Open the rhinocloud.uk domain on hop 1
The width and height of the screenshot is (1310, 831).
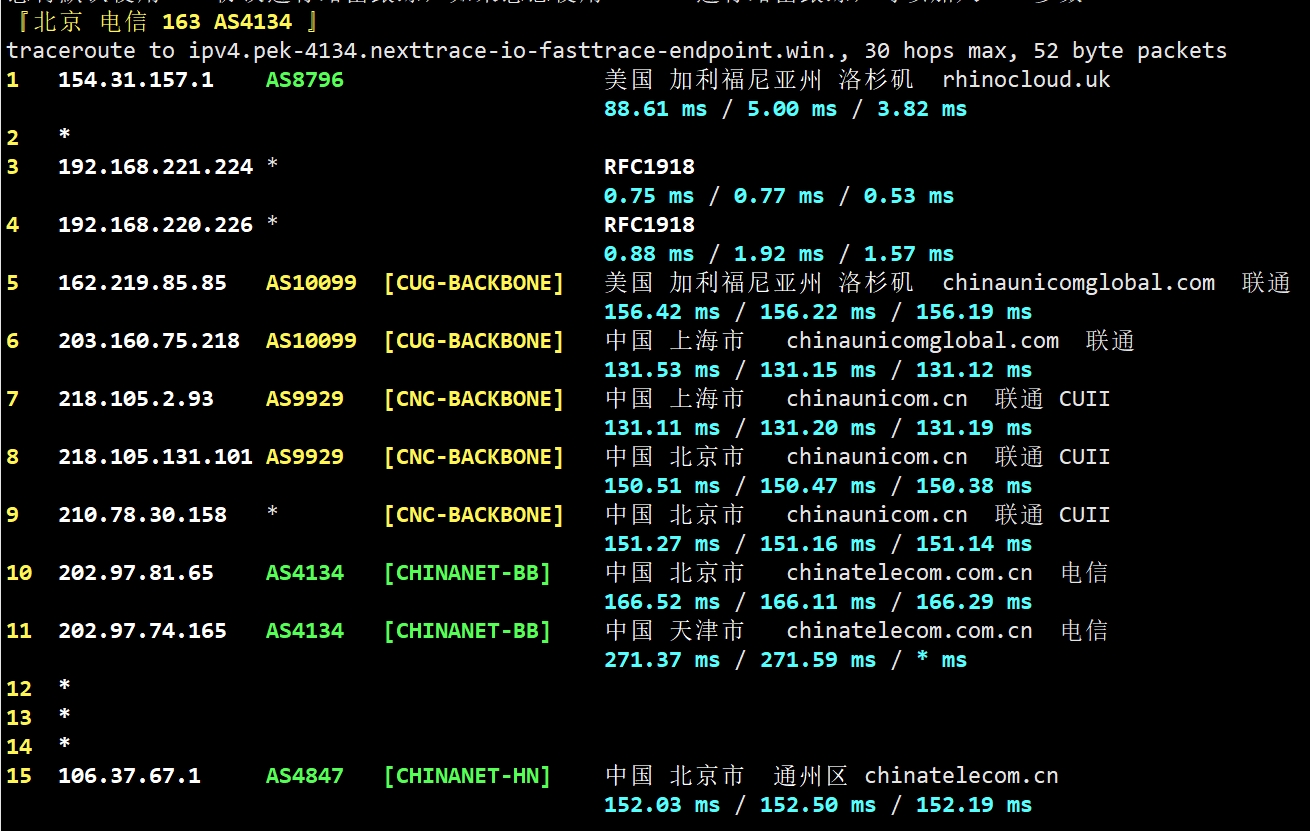1026,80
